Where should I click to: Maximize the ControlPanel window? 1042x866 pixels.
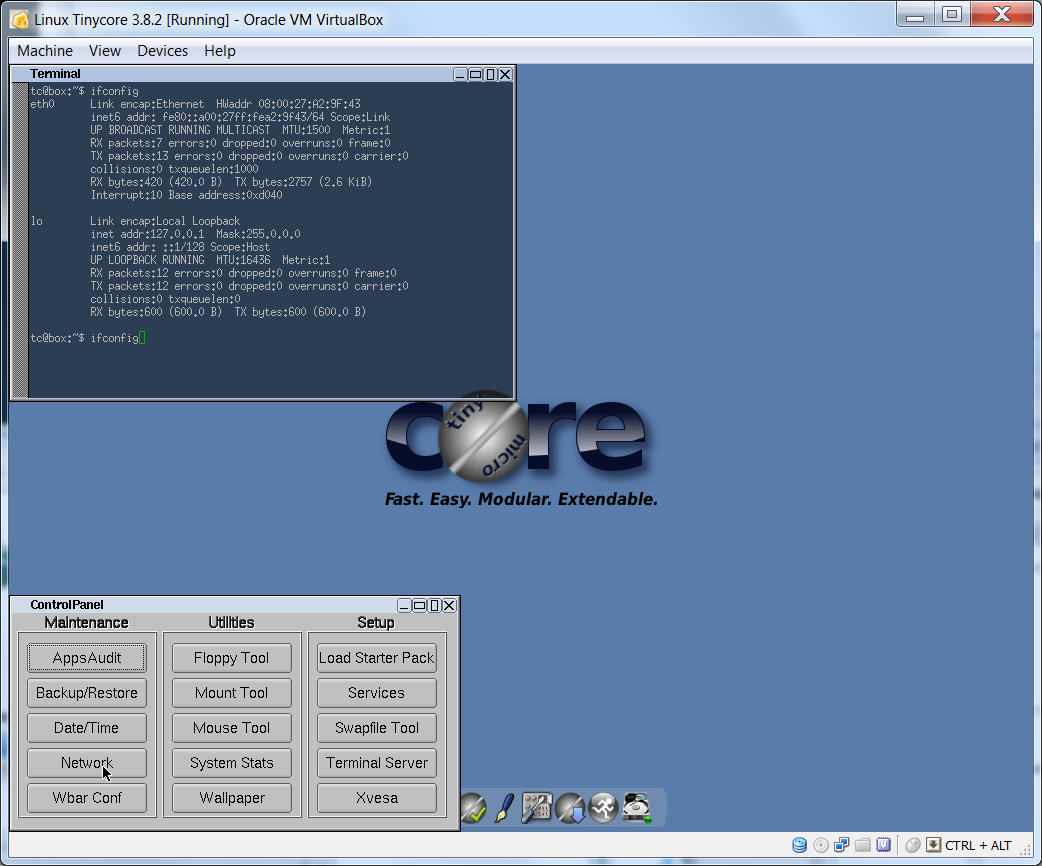coord(419,605)
